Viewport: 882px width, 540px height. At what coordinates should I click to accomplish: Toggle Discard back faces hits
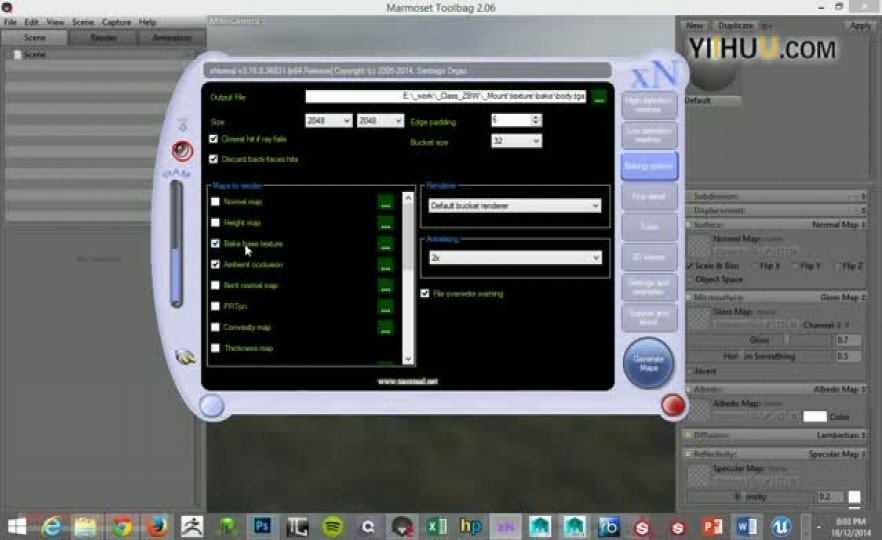point(213,159)
